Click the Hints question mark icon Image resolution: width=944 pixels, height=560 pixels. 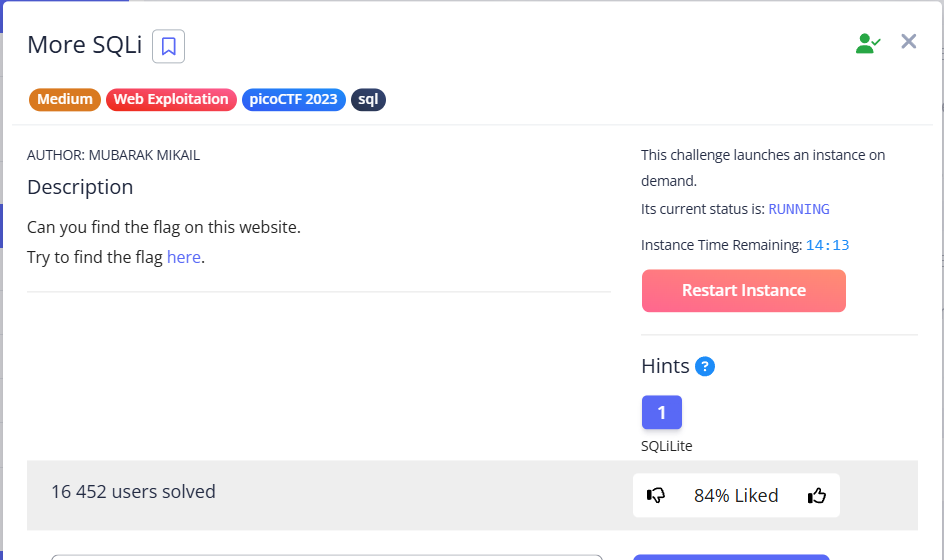click(x=705, y=366)
